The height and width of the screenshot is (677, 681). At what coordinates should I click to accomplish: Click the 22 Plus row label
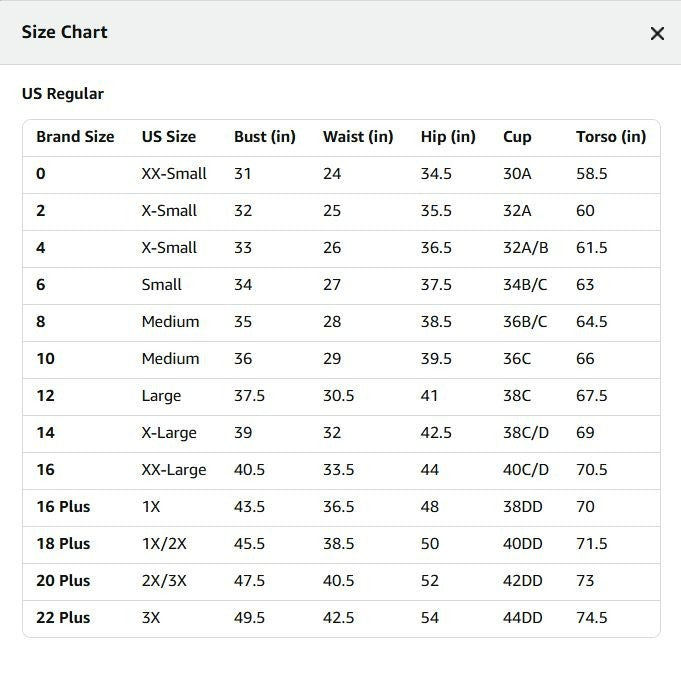pos(63,618)
